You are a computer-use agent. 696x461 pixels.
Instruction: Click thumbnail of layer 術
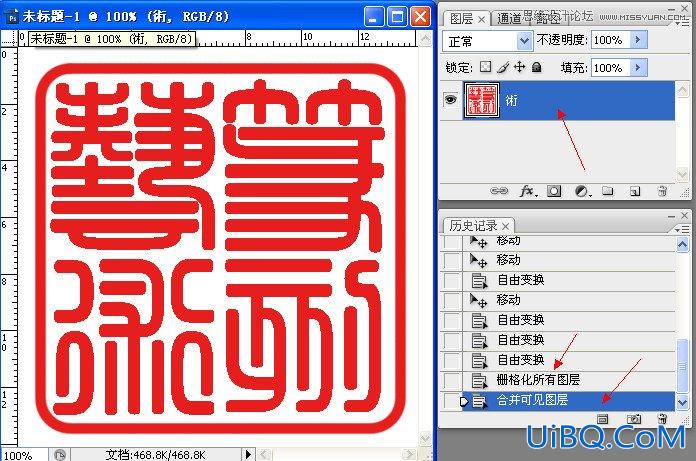click(x=482, y=100)
